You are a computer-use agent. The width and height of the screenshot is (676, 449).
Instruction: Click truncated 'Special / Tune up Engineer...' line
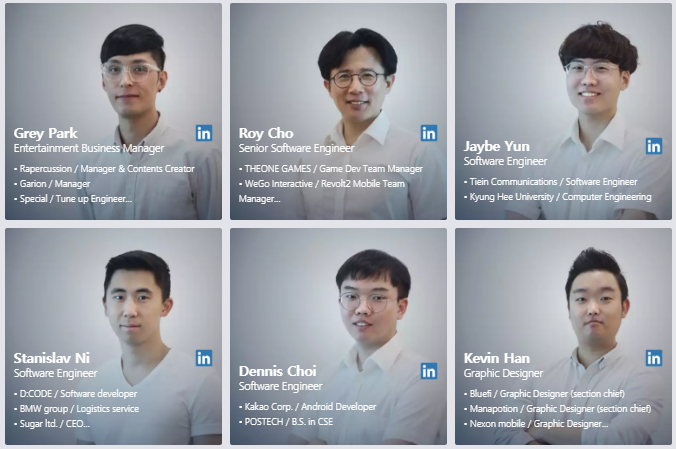coord(73,199)
